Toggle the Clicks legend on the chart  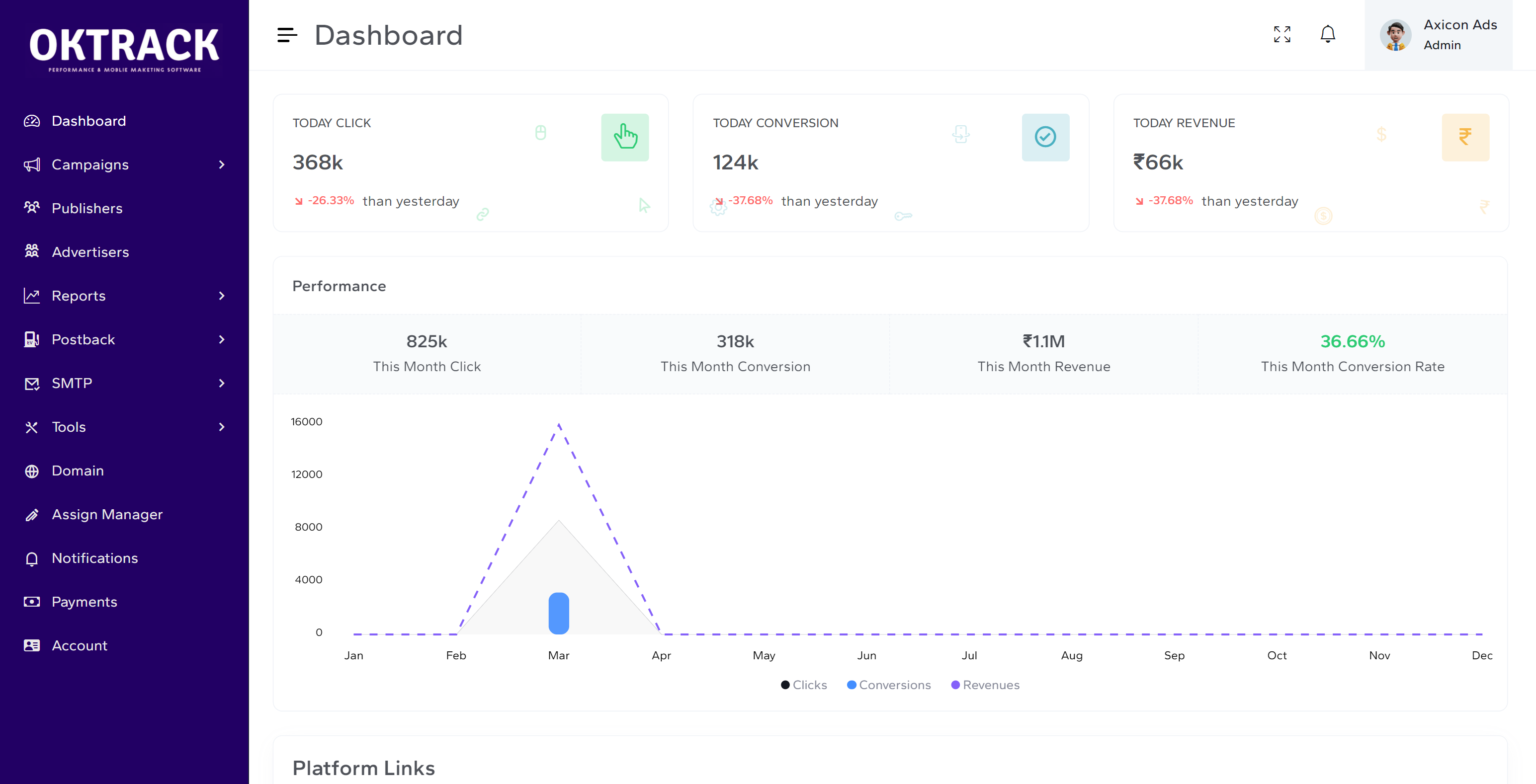click(x=804, y=685)
